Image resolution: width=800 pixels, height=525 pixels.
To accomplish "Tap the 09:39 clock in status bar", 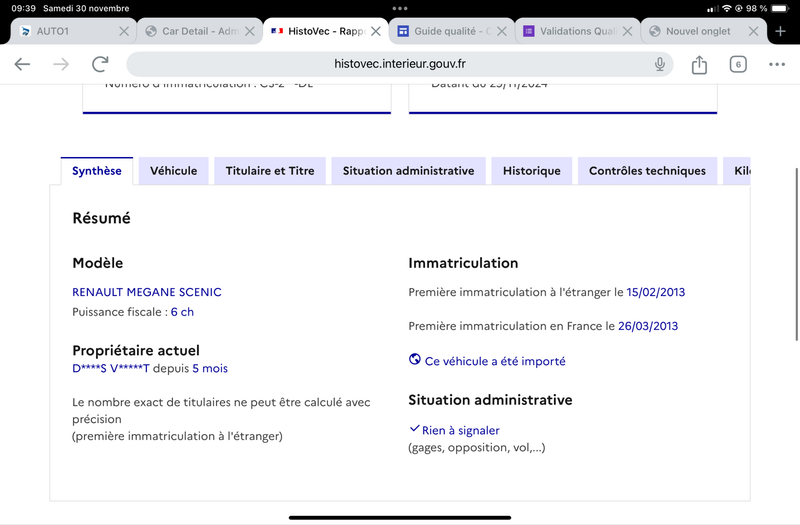I will pos(23,8).
